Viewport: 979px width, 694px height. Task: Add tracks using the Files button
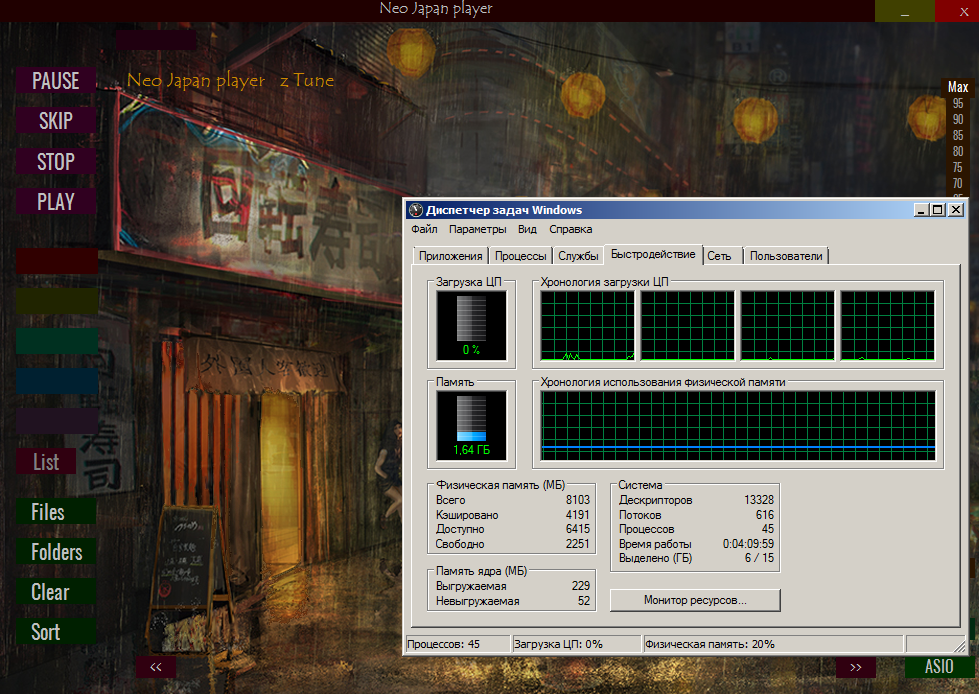pos(56,512)
